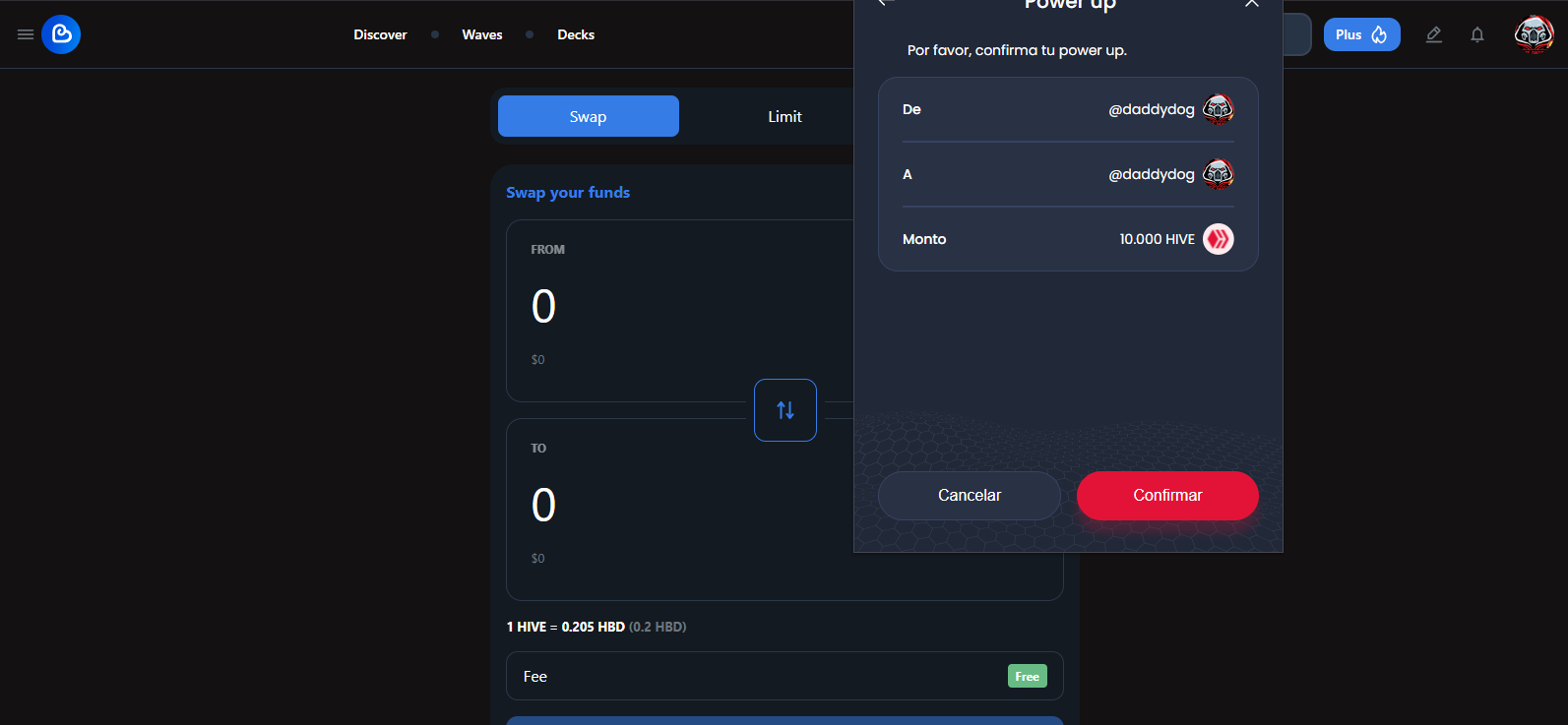Flip swap direction with arrows button
Screen dimensions: 1568x725
coord(785,410)
